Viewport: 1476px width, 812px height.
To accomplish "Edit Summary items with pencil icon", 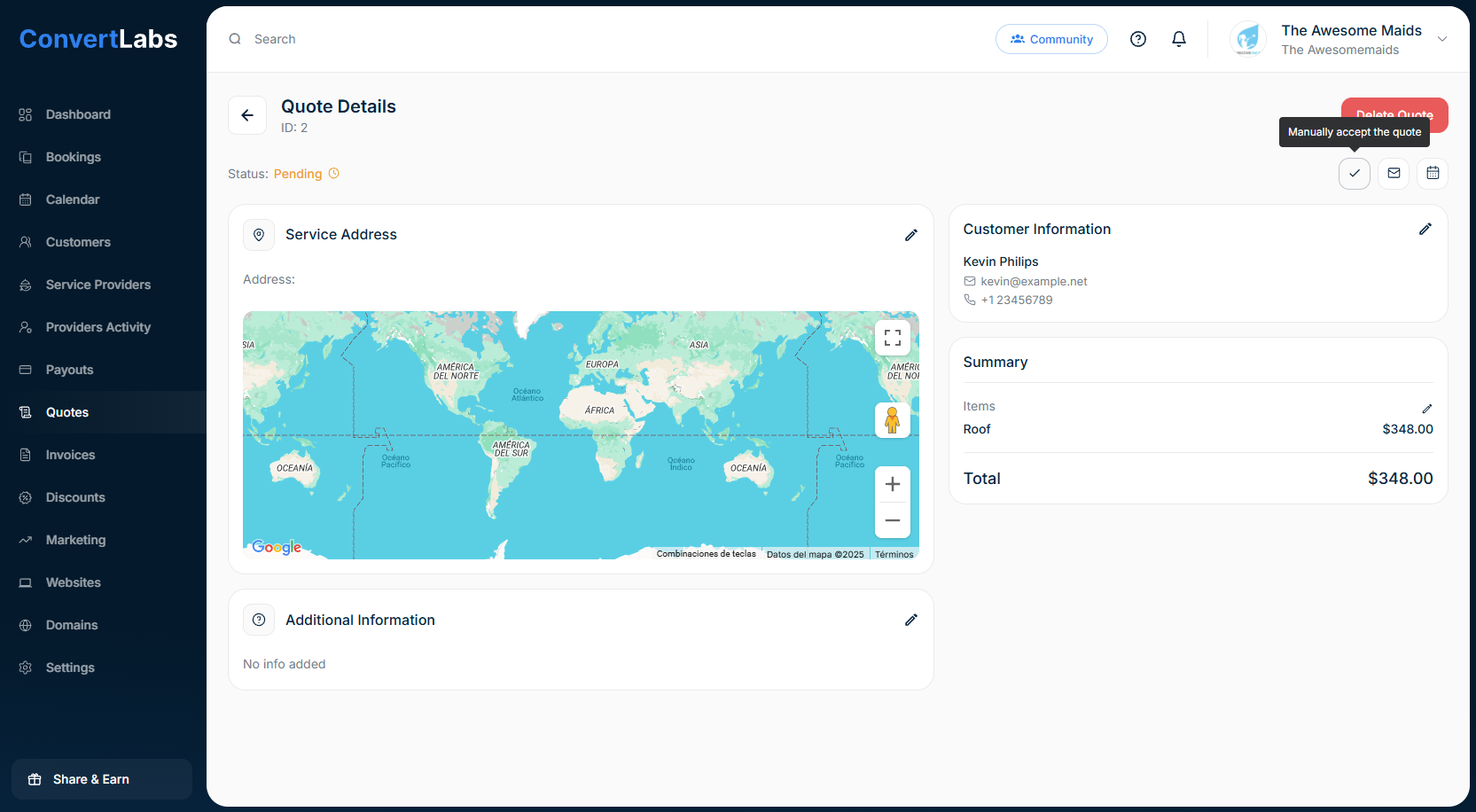I will (x=1426, y=409).
